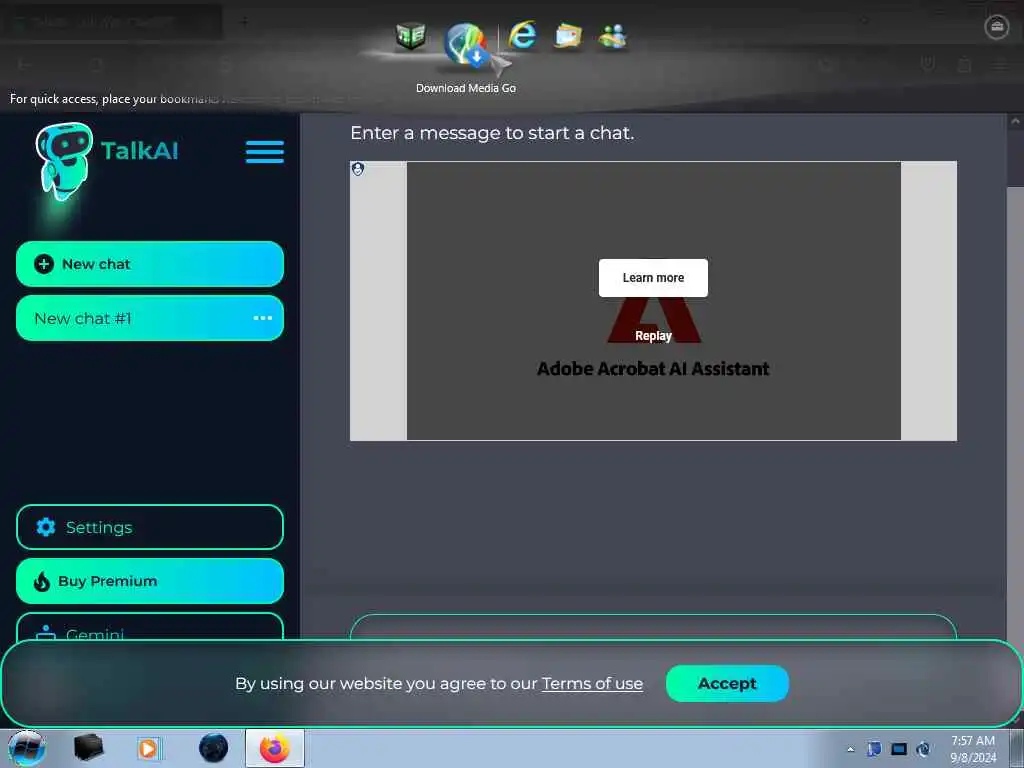Screen dimensions: 1024x768
Task: Click the TalkAI robot logo
Action: click(x=63, y=161)
